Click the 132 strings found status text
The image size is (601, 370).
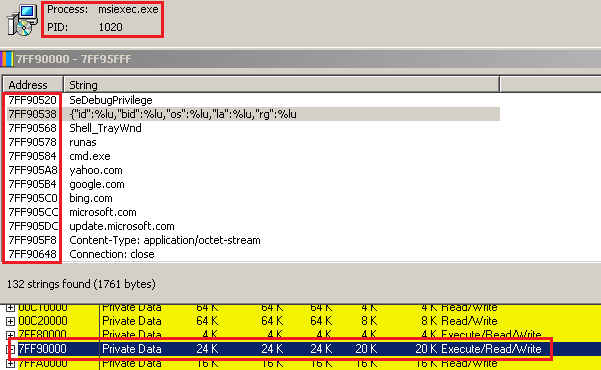81,284
